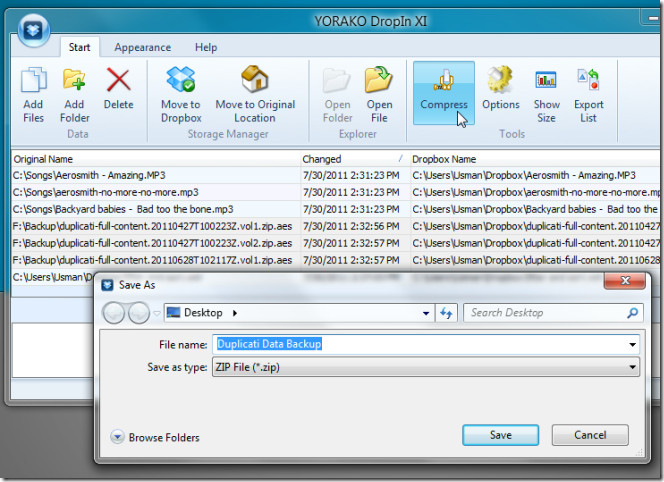This screenshot has height=482, width=664.
Task: Expand the address bar location dropdown
Action: [426, 313]
